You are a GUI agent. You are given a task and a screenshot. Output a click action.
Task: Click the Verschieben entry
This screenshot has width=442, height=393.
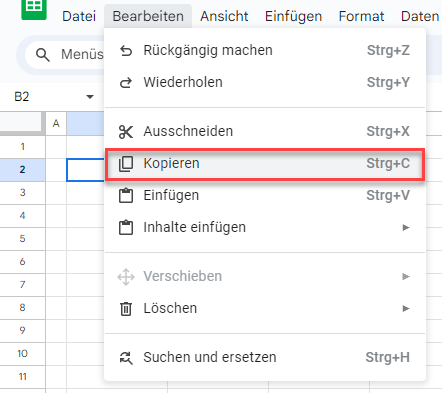coord(265,276)
